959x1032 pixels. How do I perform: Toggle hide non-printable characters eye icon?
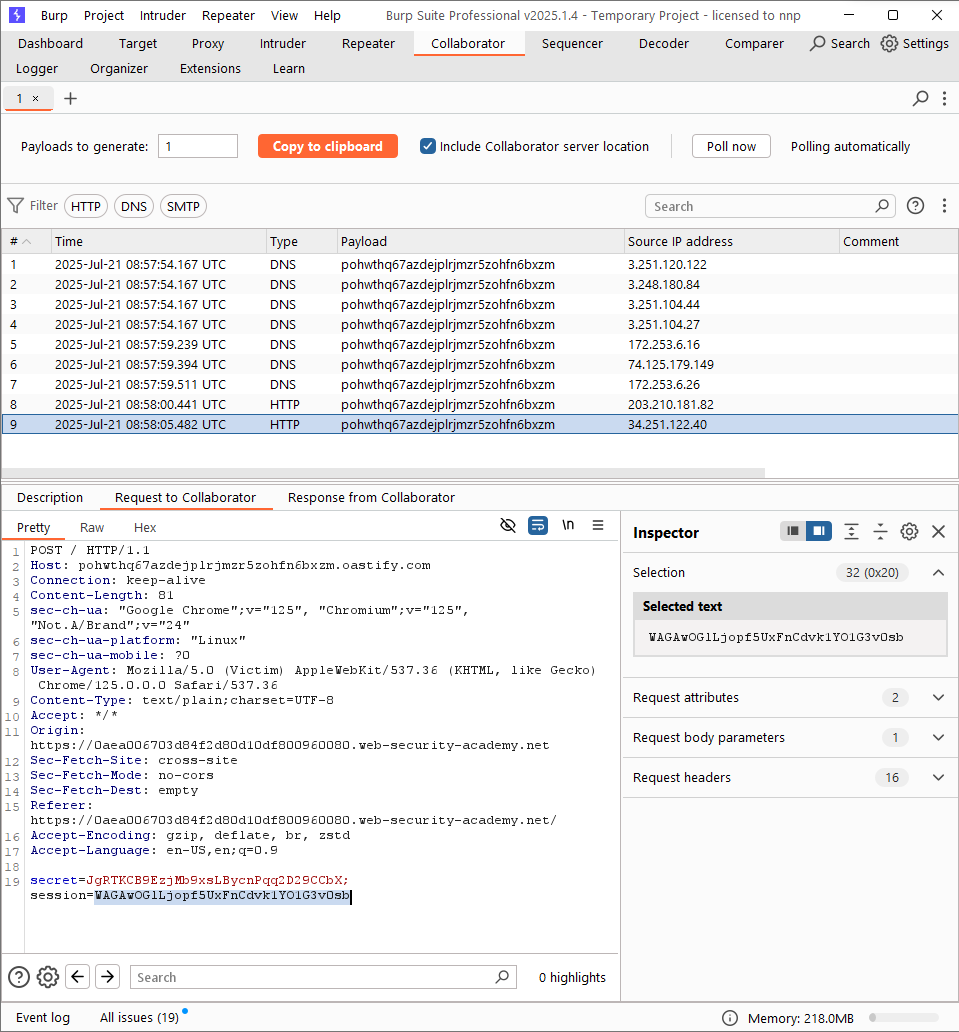click(507, 525)
